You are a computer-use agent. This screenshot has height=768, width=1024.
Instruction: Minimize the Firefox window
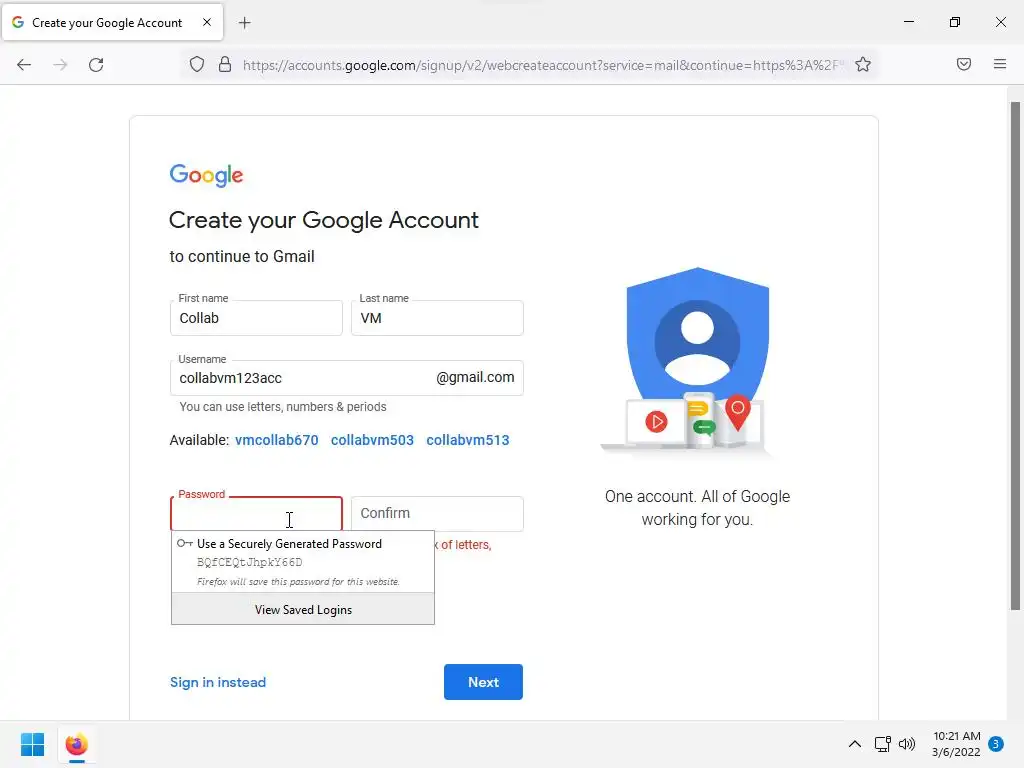point(909,22)
